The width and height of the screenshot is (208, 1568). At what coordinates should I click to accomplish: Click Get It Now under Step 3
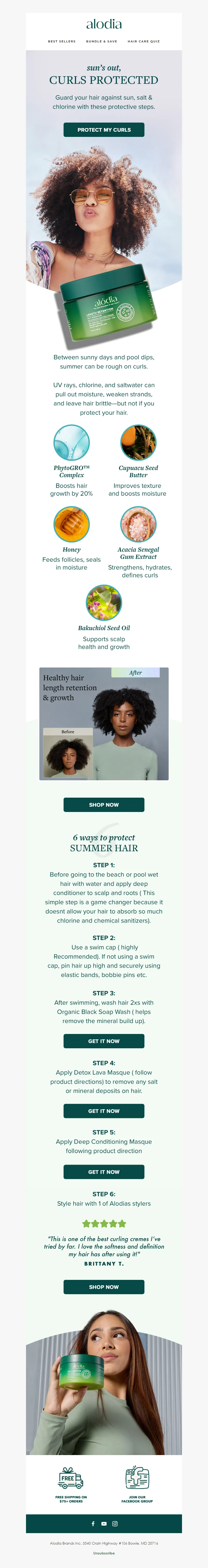104,1041
